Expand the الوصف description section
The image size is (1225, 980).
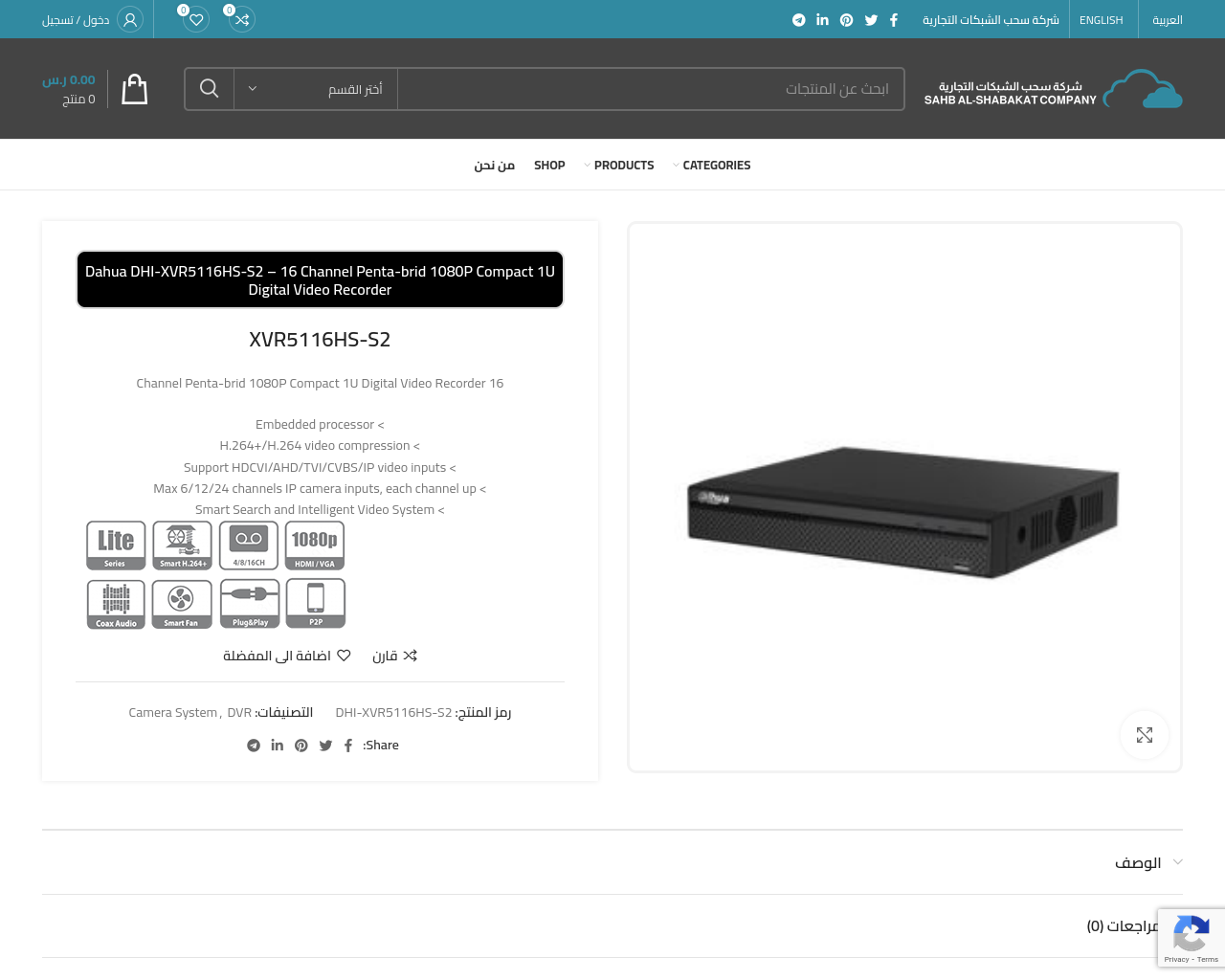pyautogui.click(x=612, y=862)
